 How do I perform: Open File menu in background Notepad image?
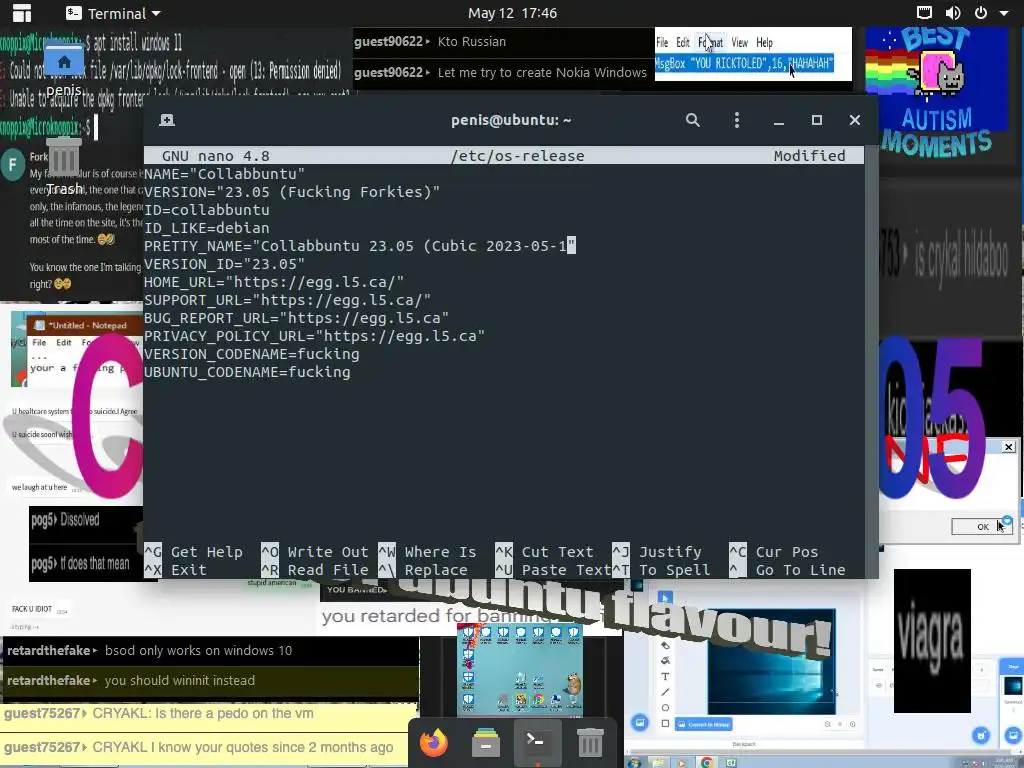(x=662, y=42)
